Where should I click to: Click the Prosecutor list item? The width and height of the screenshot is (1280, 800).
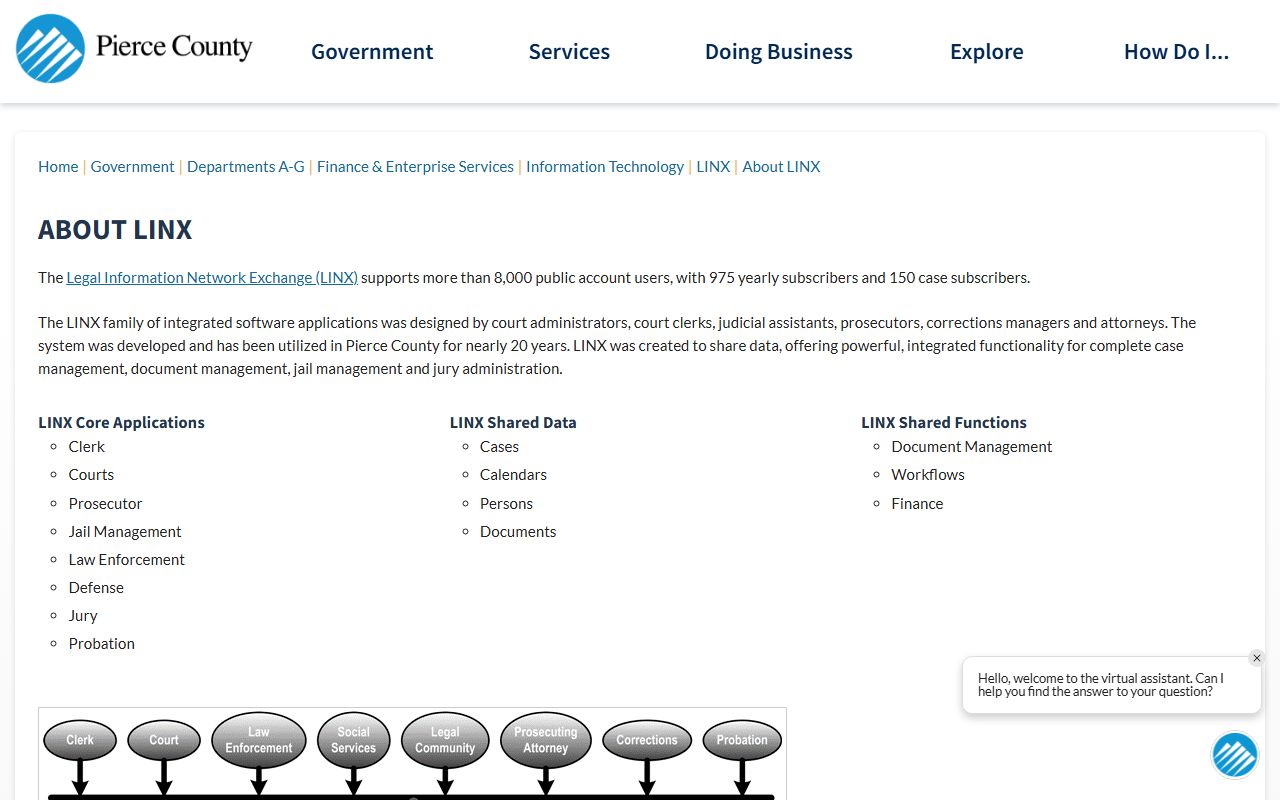coord(105,504)
